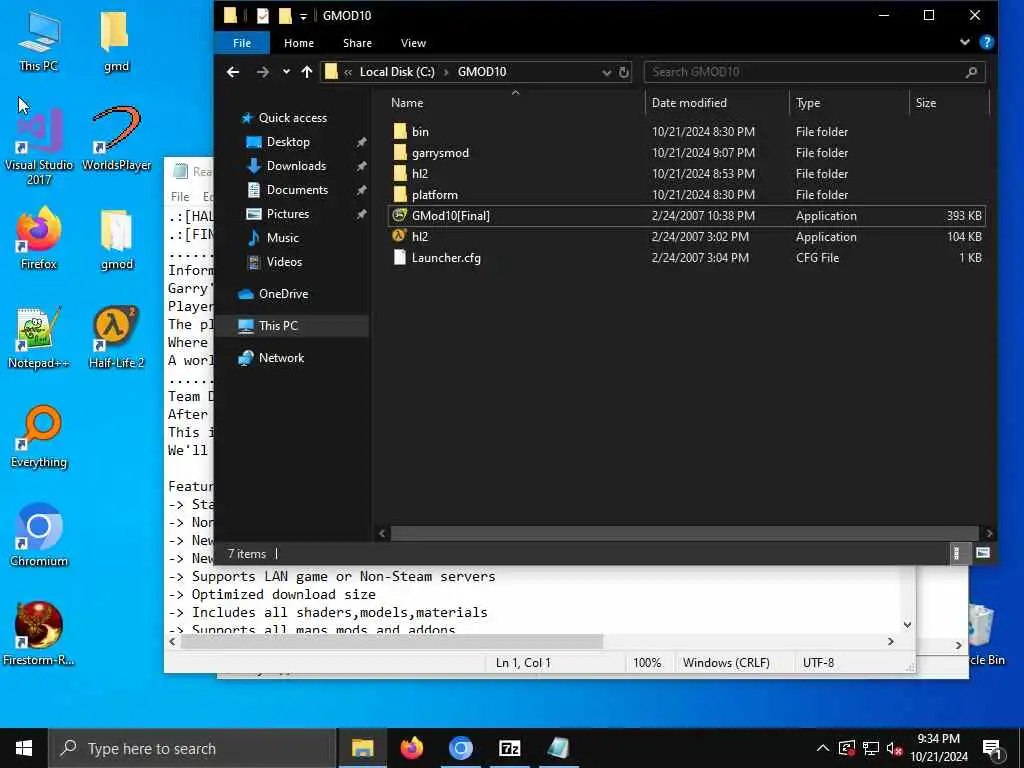Launch Visual Studio 2017 desktop shortcut
Viewport: 1024px width, 768px height.
click(39, 147)
